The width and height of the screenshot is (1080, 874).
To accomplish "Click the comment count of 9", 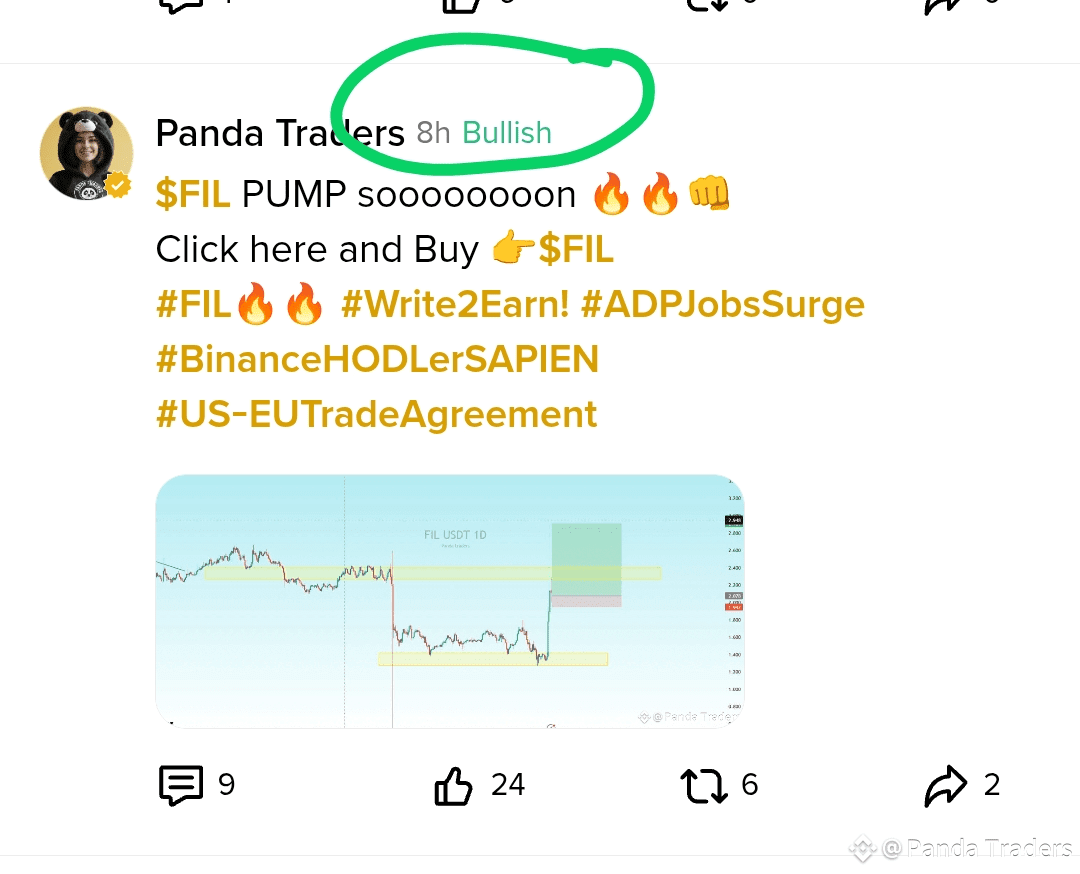I will [x=227, y=785].
